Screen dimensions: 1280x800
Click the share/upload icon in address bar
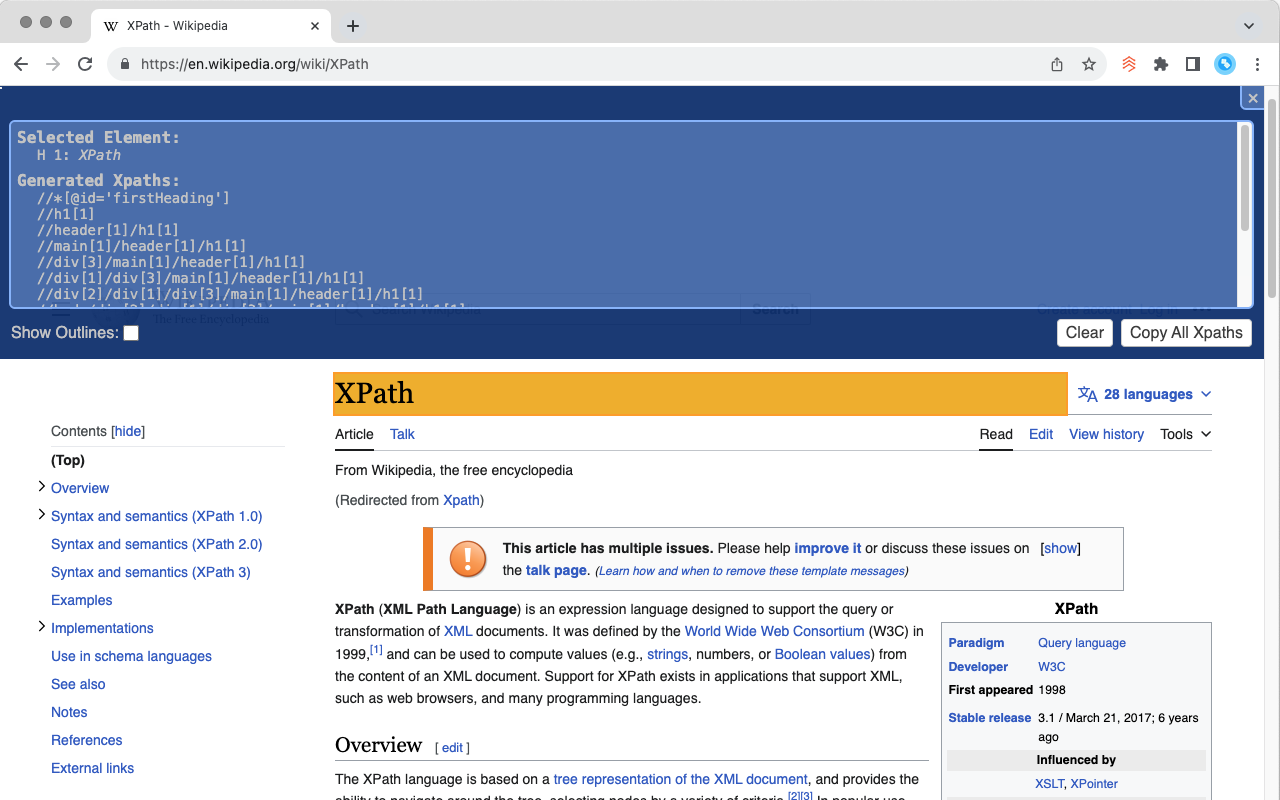pyautogui.click(x=1056, y=63)
